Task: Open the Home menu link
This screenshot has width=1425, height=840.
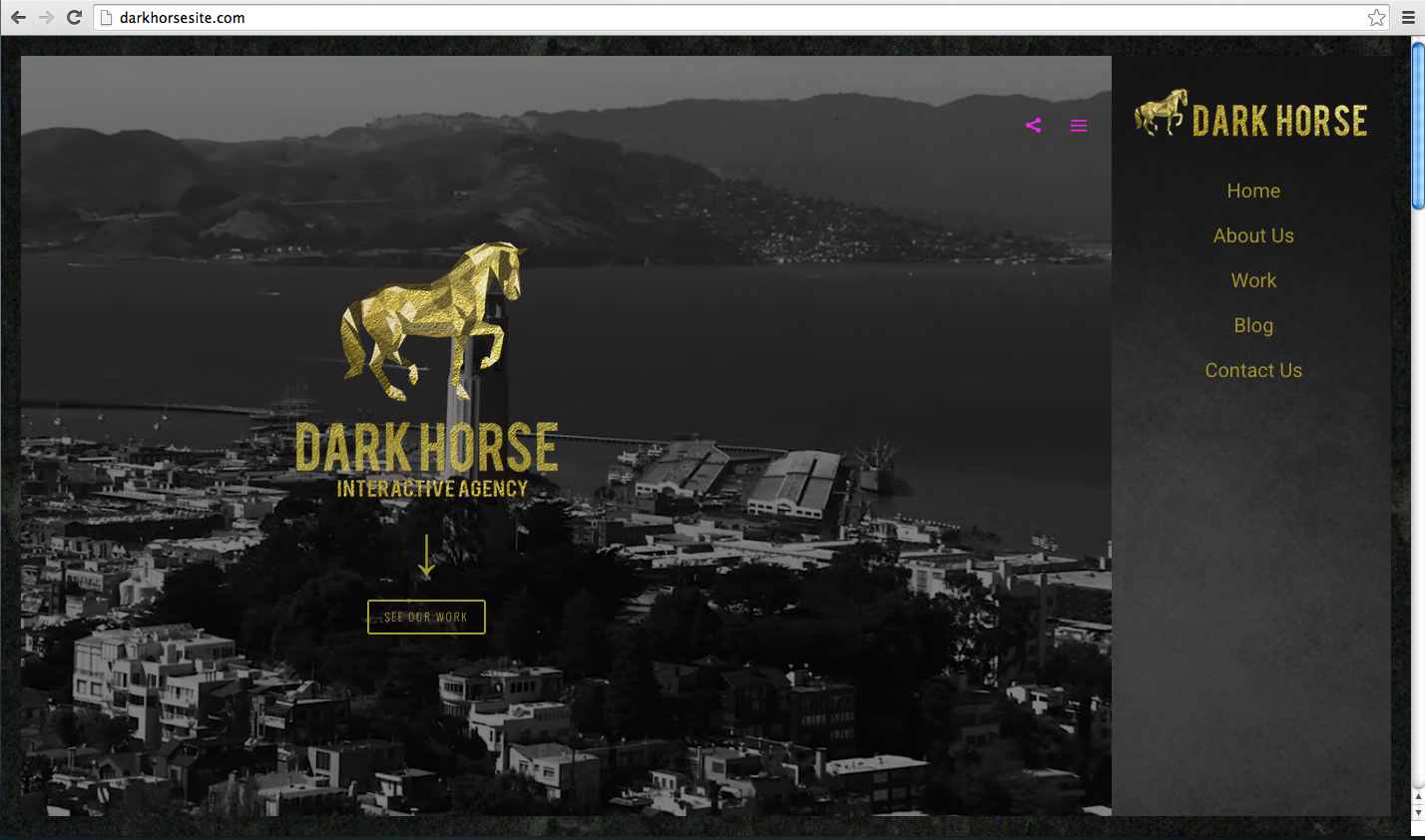Action: tap(1253, 191)
